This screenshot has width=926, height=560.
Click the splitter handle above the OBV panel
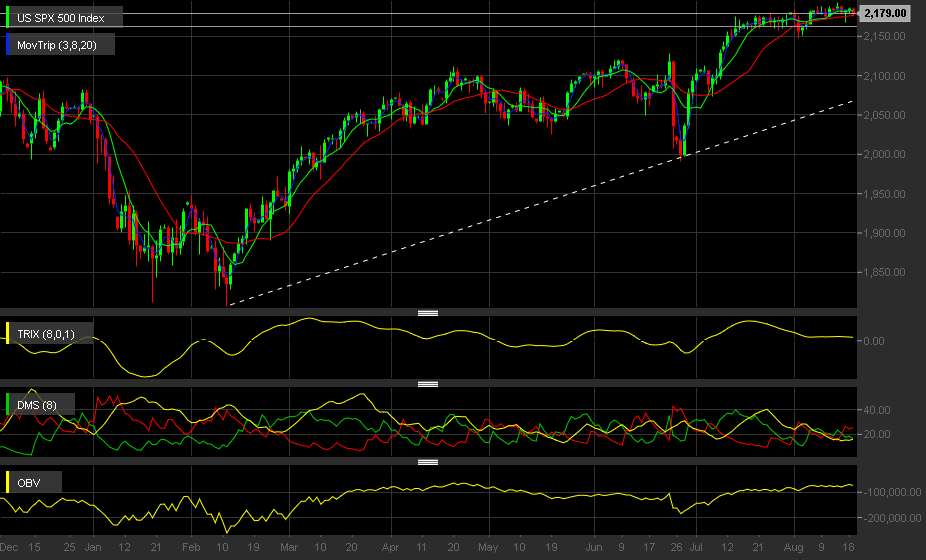point(428,463)
